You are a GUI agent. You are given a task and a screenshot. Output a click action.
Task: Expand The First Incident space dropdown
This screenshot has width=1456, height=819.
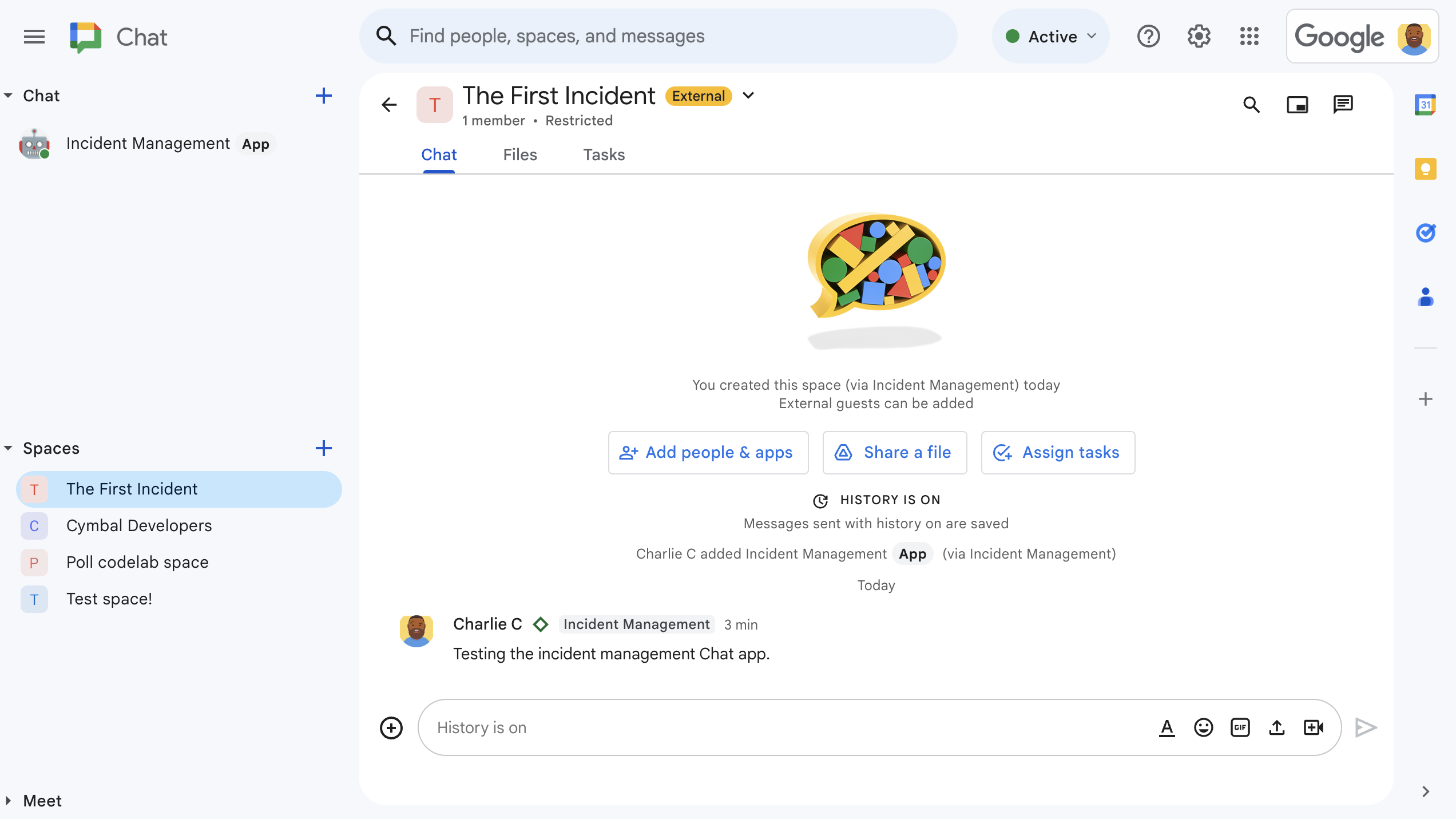coord(750,96)
